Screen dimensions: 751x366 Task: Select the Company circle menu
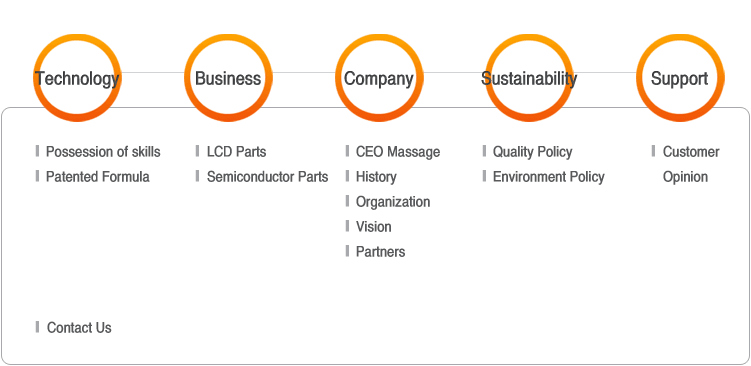379,78
